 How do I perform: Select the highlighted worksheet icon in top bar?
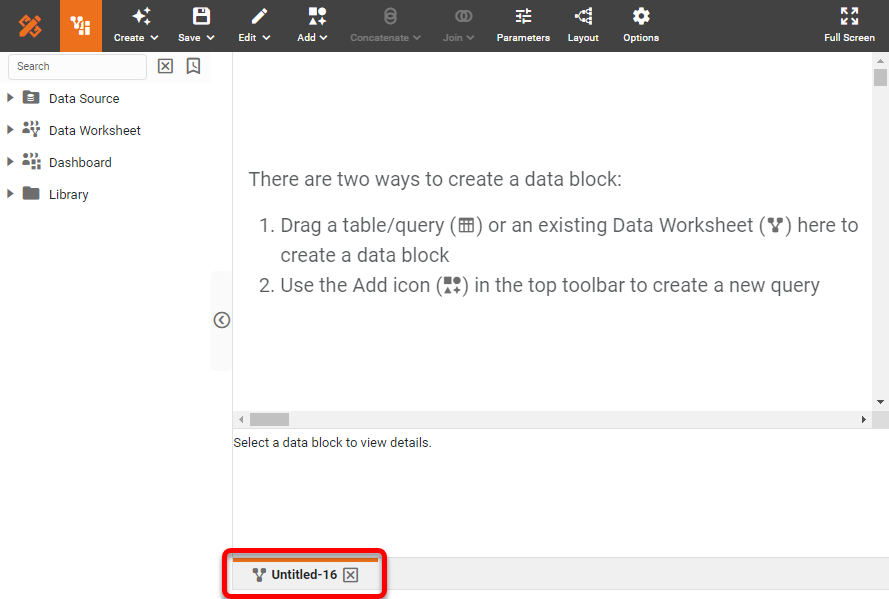click(x=80, y=24)
